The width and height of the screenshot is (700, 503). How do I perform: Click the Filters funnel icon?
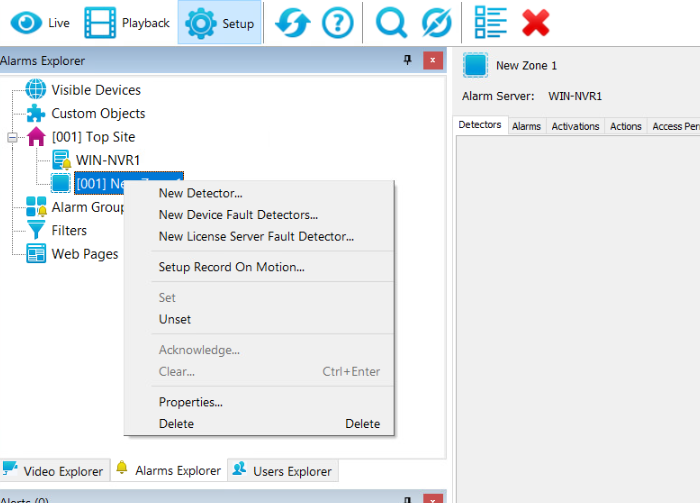(36, 230)
